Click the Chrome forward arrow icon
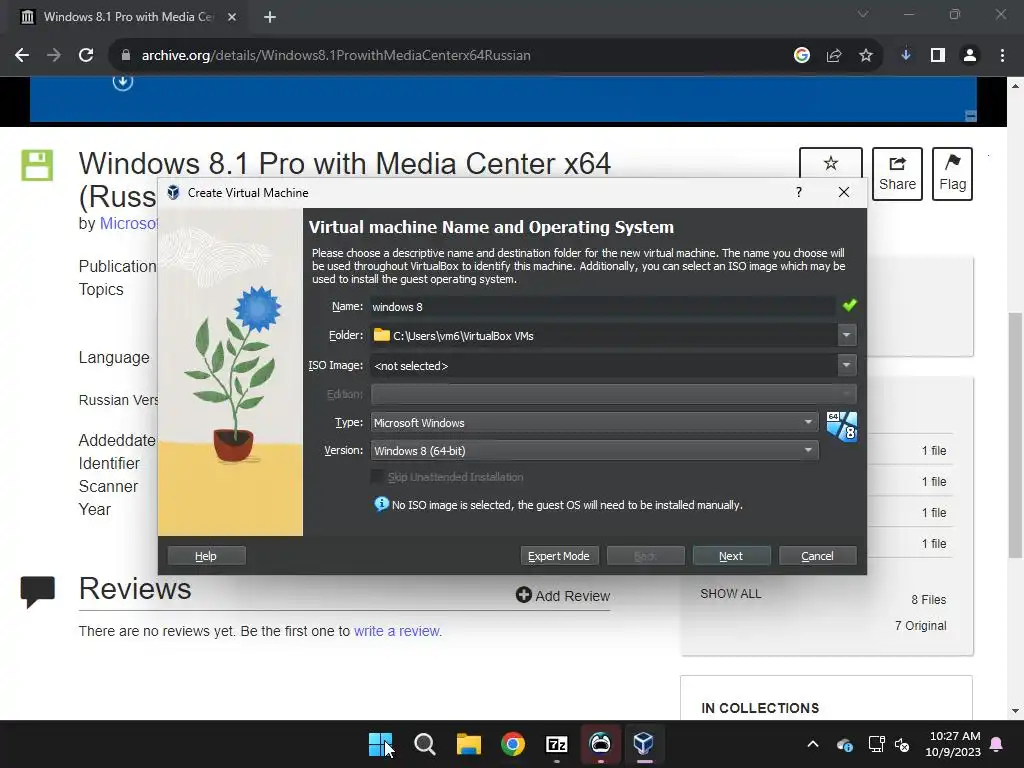This screenshot has width=1024, height=768. click(x=54, y=56)
